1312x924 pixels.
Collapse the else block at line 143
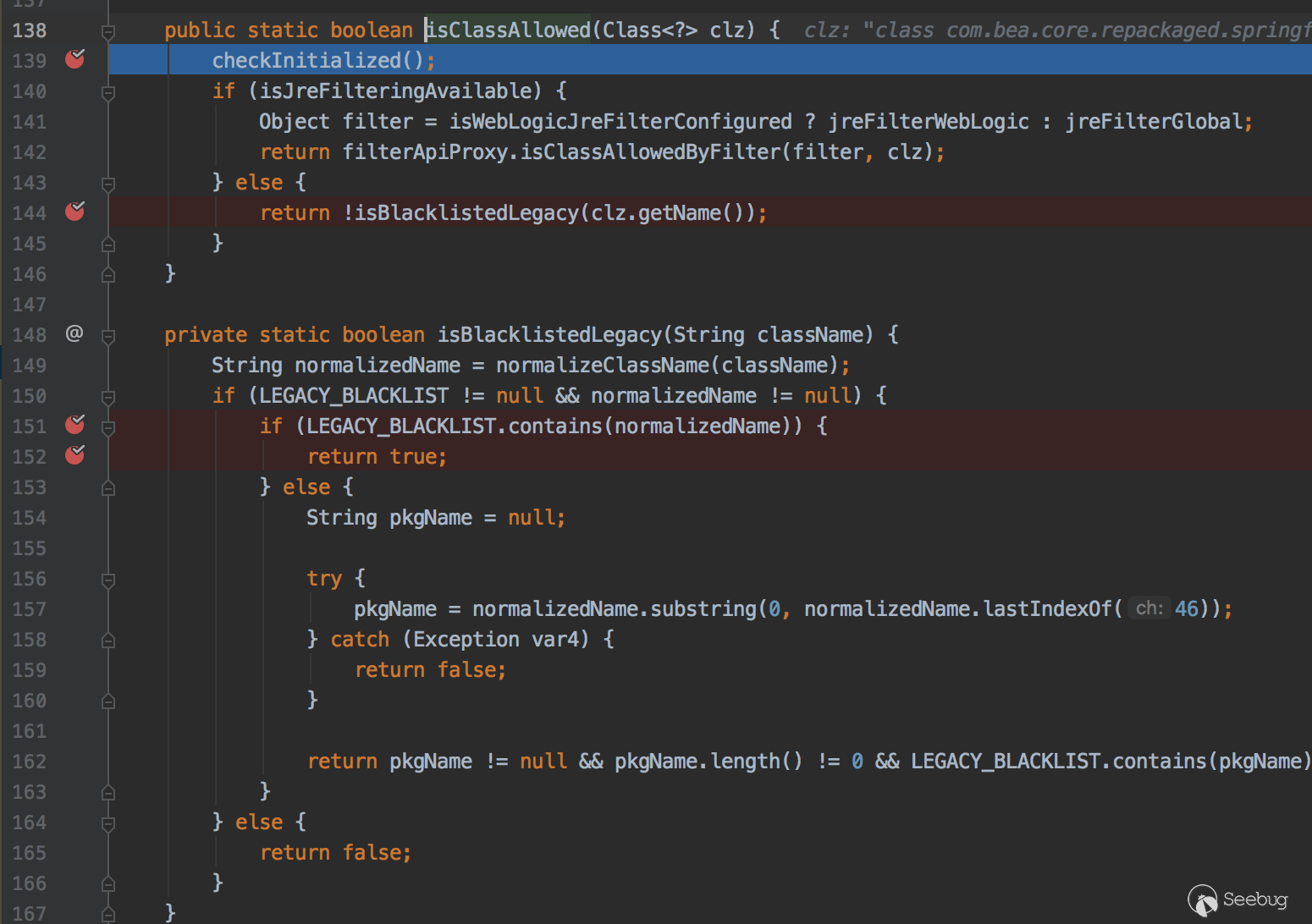point(108,184)
